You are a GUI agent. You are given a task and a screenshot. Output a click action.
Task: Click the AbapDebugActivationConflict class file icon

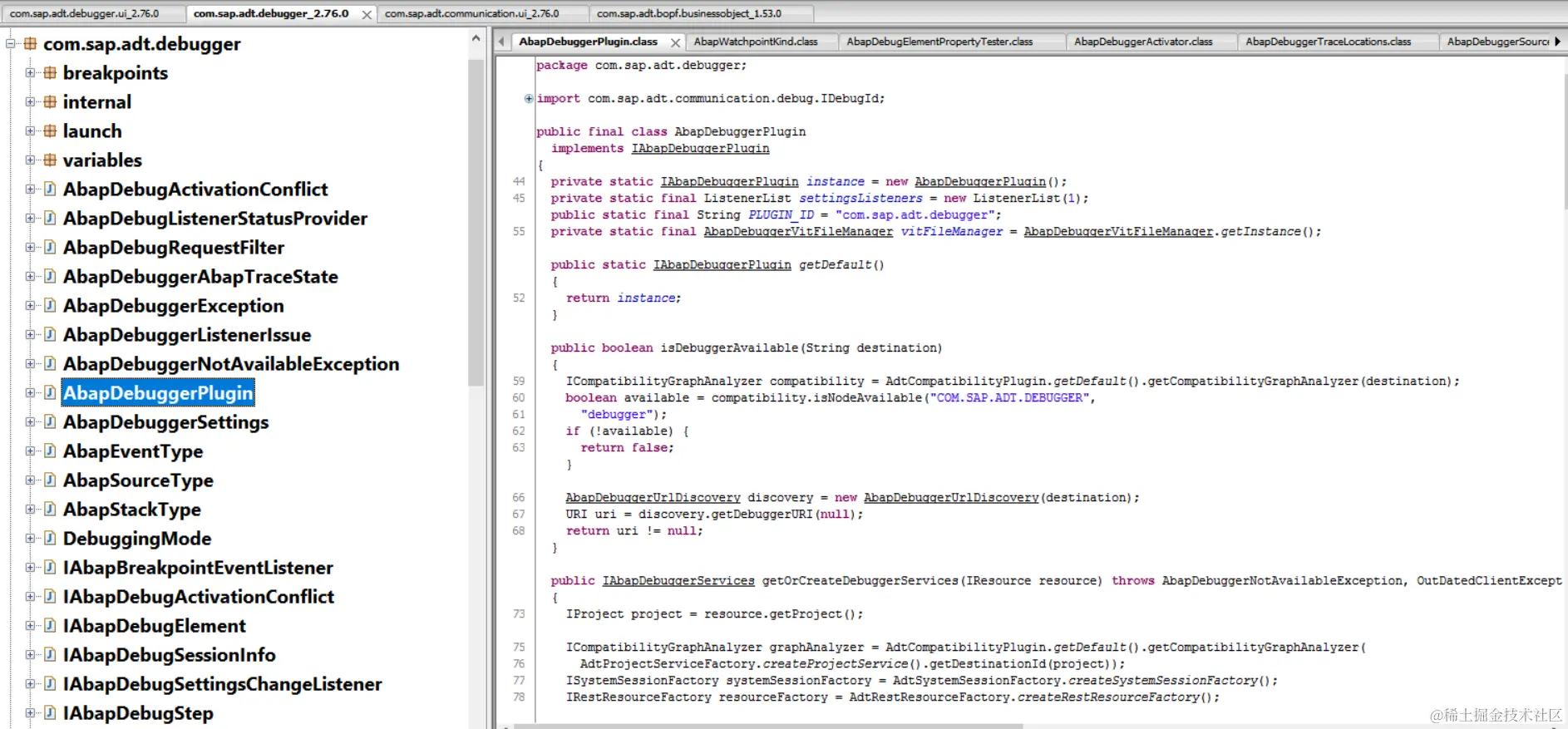50,190
